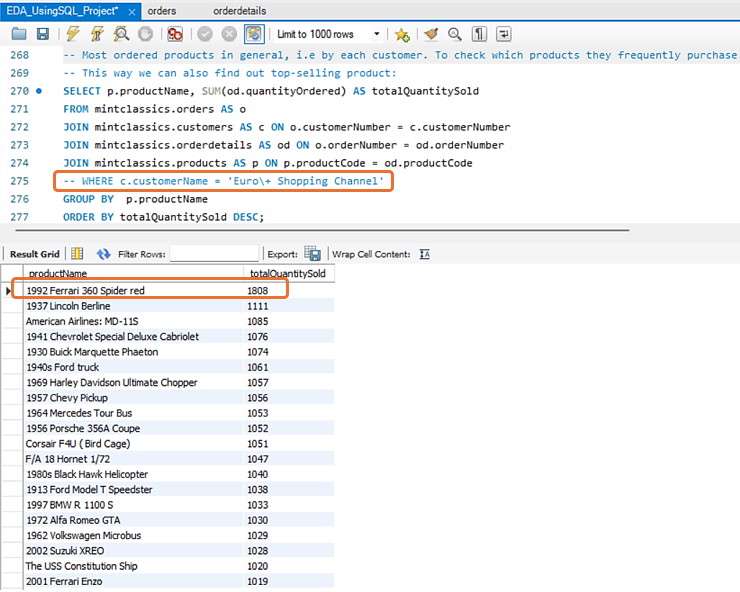Screen dimensions: 740x592
Task: Refresh result grid with blue arrows icon
Action: pyautogui.click(x=103, y=254)
